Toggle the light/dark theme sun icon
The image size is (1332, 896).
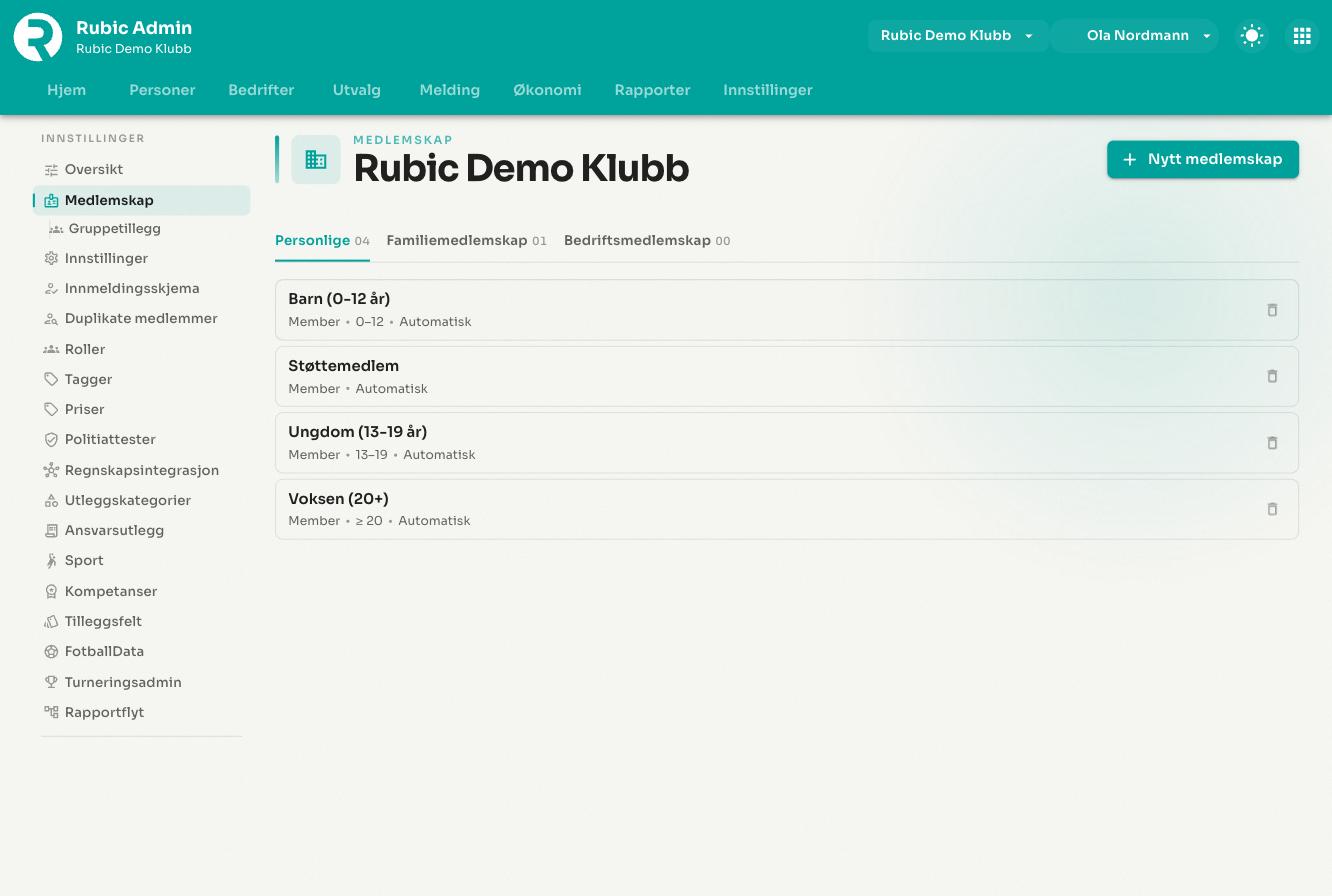pos(1252,36)
